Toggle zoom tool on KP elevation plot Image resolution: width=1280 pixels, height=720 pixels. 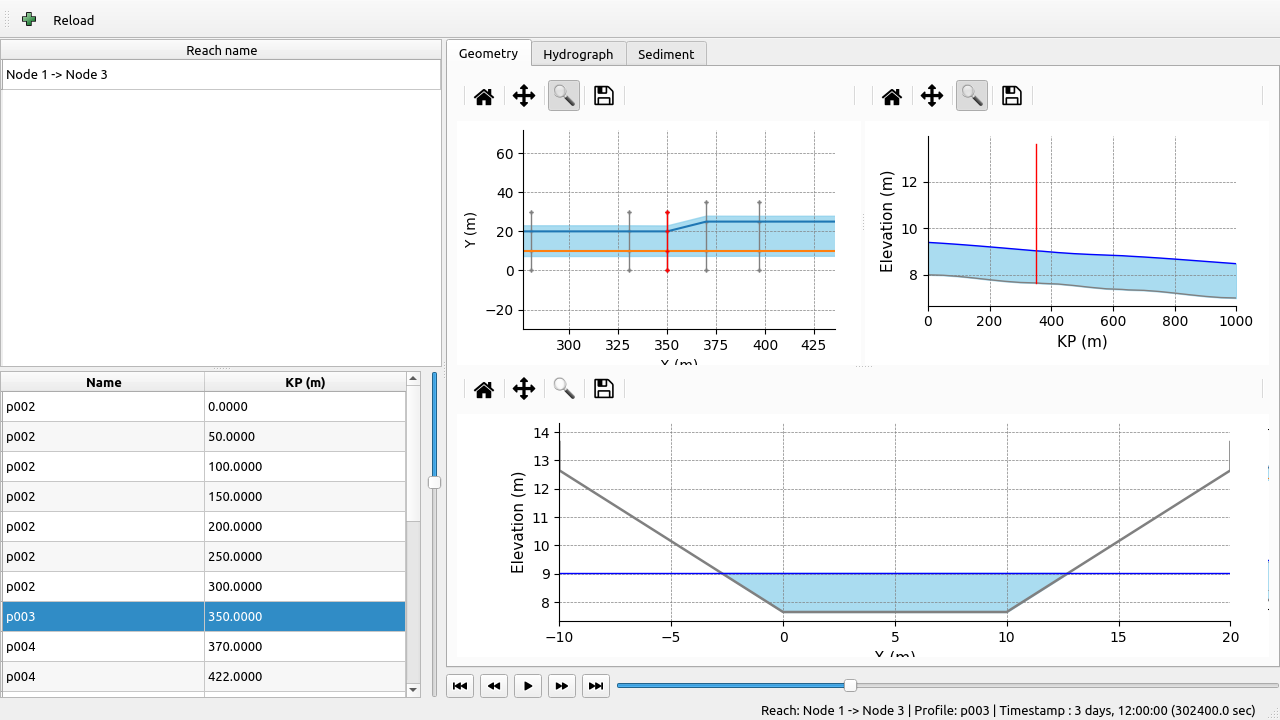(x=972, y=96)
